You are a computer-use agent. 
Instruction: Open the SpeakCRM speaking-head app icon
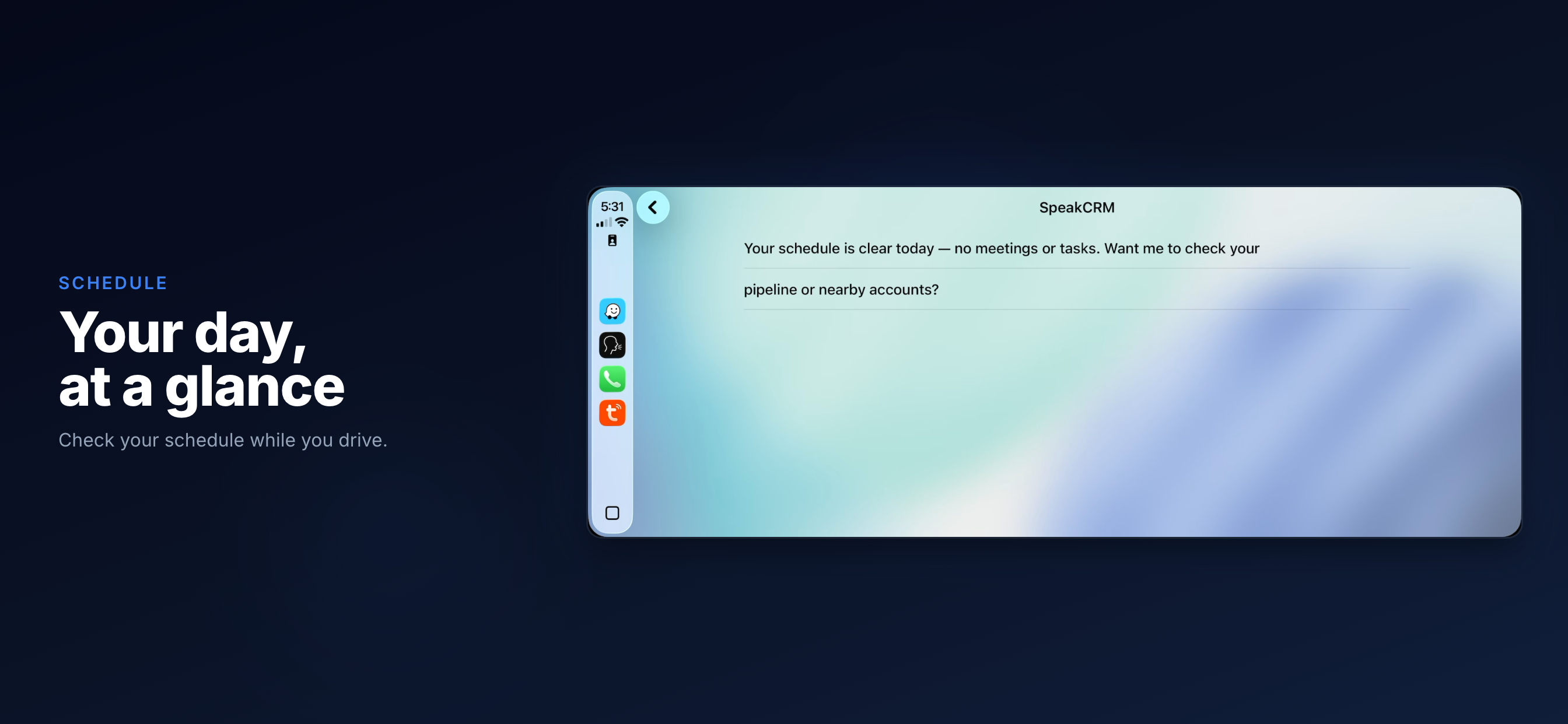(x=612, y=345)
